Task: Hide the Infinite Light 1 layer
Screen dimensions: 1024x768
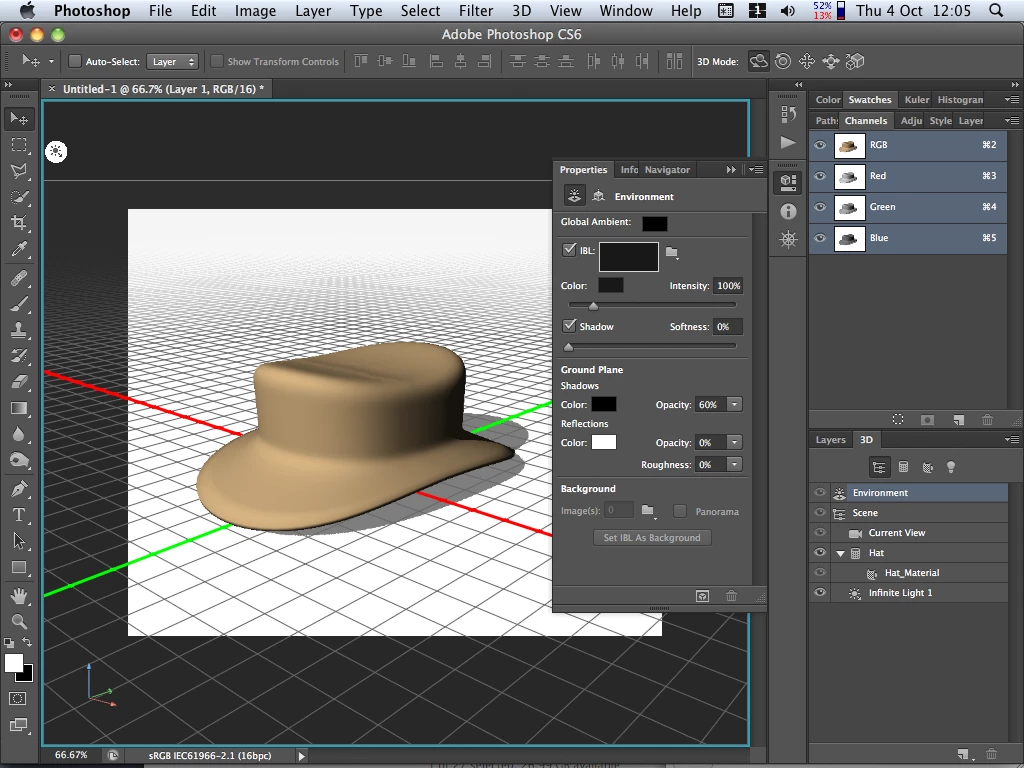Action: [820, 593]
